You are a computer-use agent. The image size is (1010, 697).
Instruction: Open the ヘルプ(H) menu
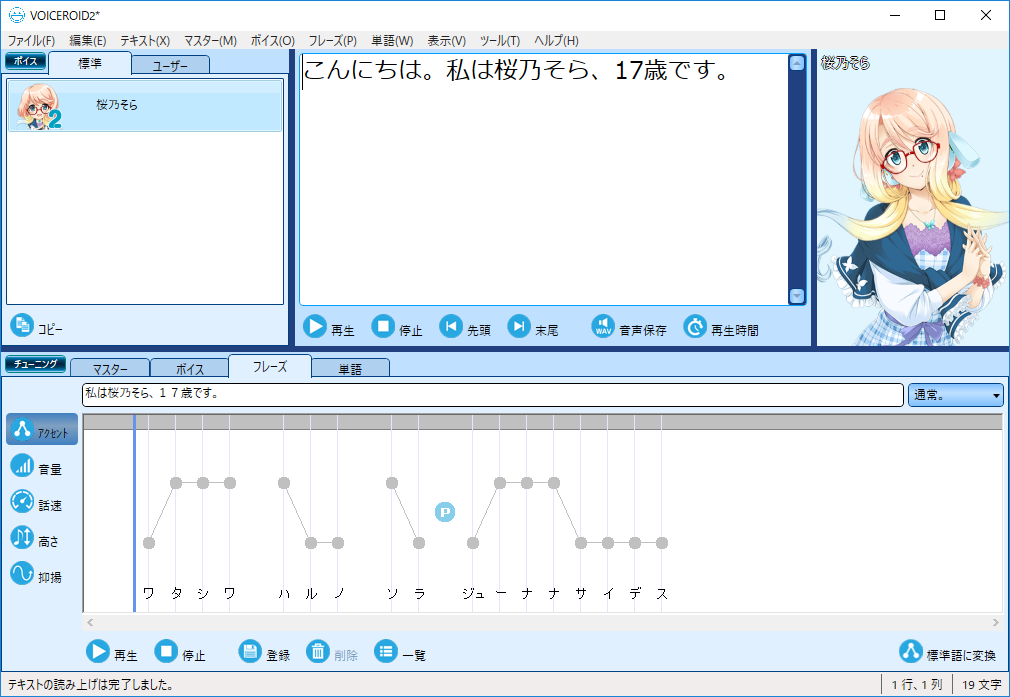pos(557,41)
